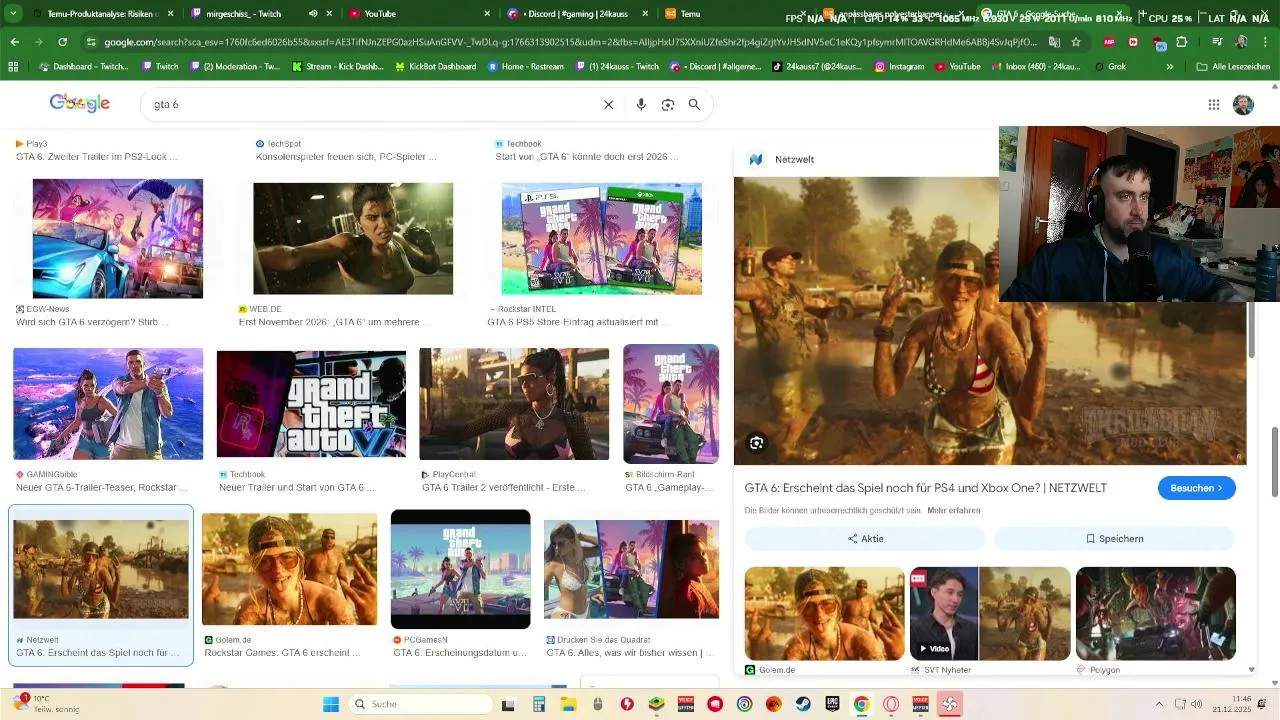Open the Polygon related image
The image size is (1280, 720).
click(1156, 613)
